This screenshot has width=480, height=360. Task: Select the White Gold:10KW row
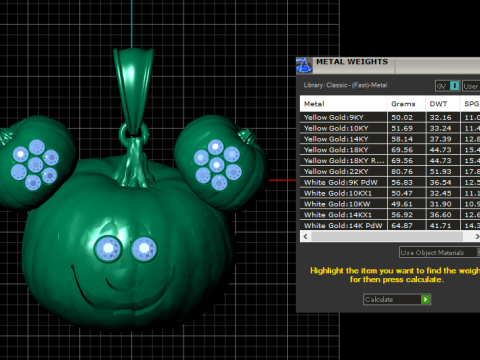click(390, 204)
